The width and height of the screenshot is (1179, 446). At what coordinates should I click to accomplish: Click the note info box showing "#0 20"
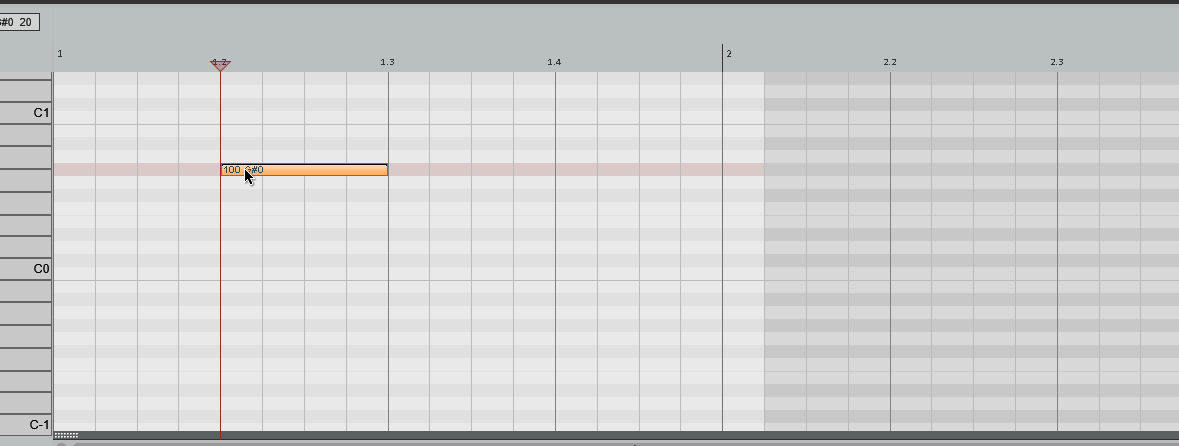(x=19, y=21)
